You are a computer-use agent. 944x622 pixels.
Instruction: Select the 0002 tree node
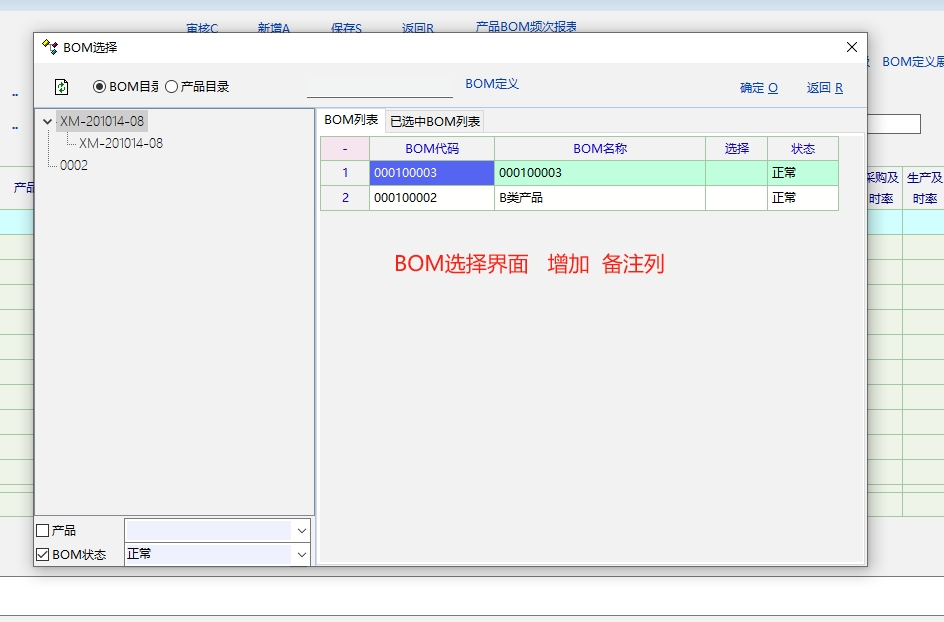(74, 165)
